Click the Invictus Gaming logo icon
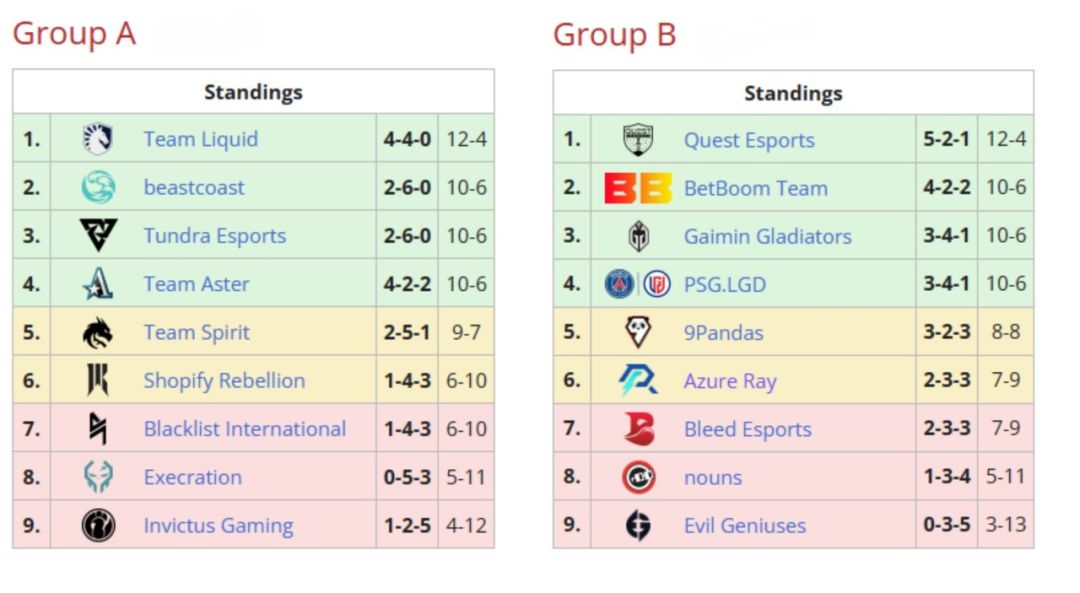The height and width of the screenshot is (593, 1080). (98, 525)
